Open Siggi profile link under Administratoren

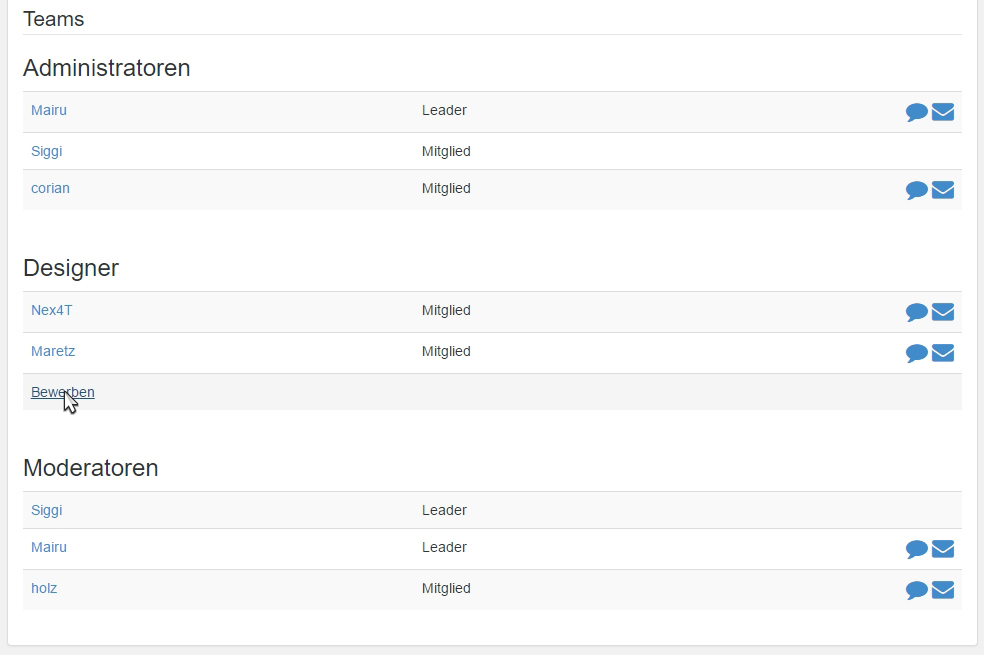tap(46, 152)
